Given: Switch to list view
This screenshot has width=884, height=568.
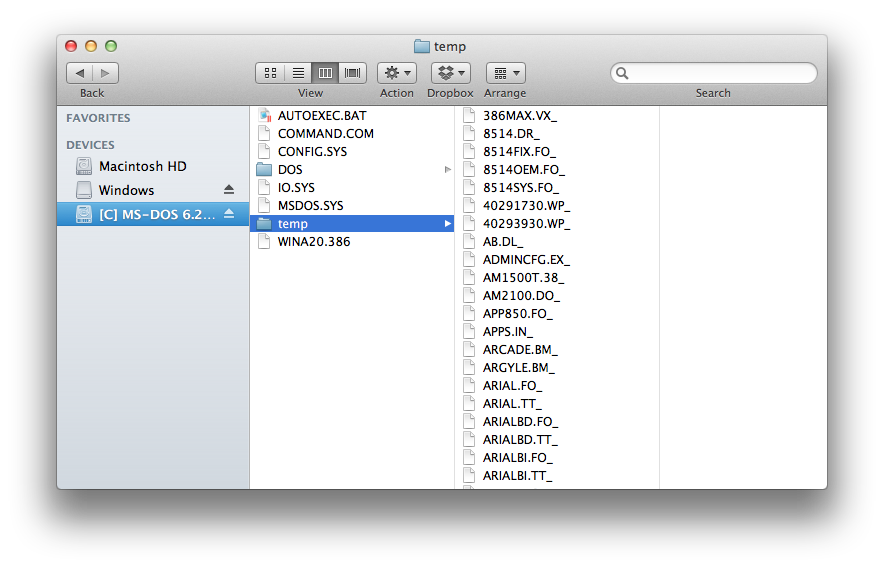Looking at the screenshot, I should (x=298, y=73).
